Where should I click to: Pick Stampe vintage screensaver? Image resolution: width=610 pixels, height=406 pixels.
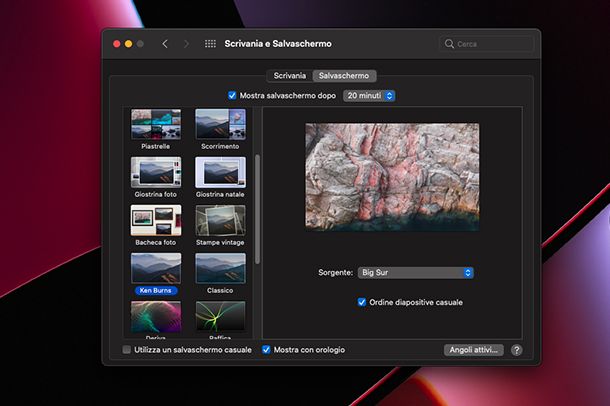coord(220,220)
